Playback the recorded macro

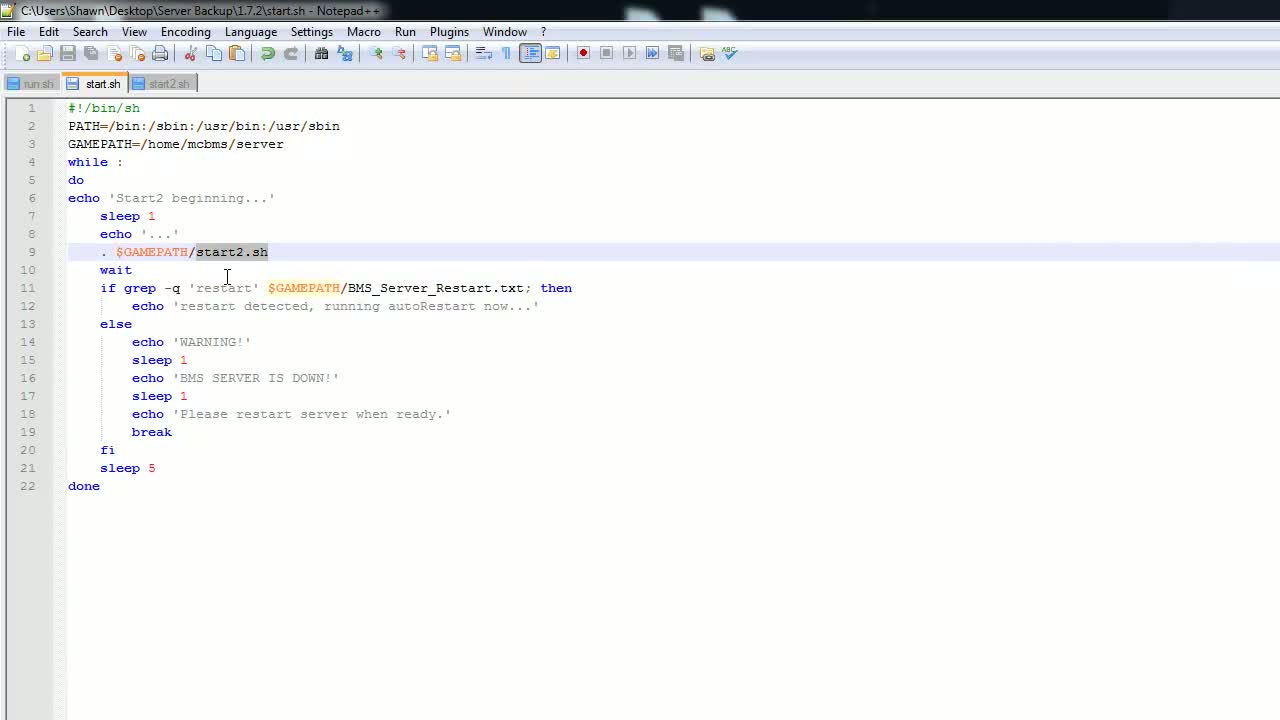(629, 53)
